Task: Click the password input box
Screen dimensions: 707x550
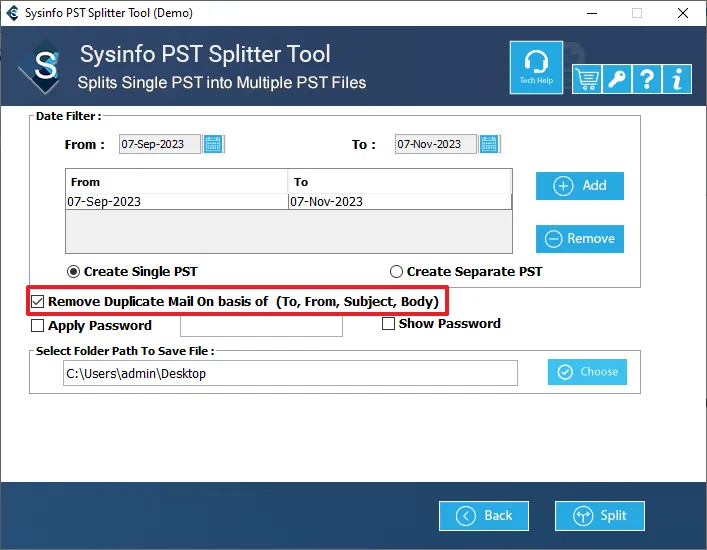Action: pos(262,326)
